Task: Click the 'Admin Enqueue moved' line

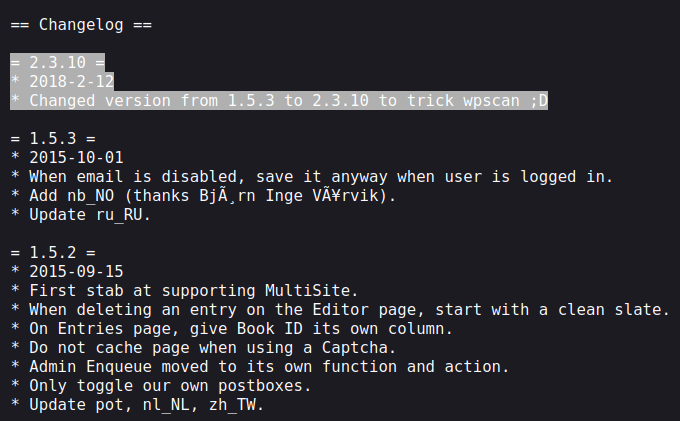Action: (x=260, y=367)
